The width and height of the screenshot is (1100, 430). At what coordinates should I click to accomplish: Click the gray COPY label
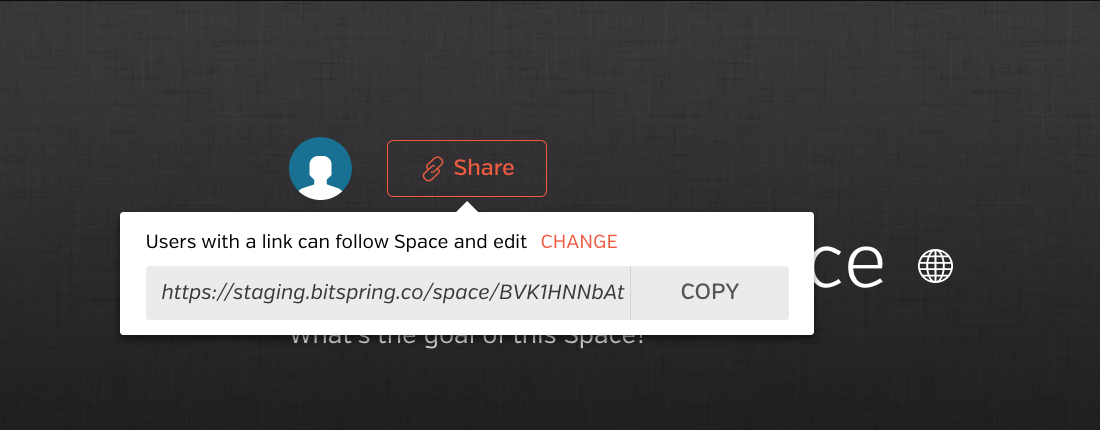[710, 293]
